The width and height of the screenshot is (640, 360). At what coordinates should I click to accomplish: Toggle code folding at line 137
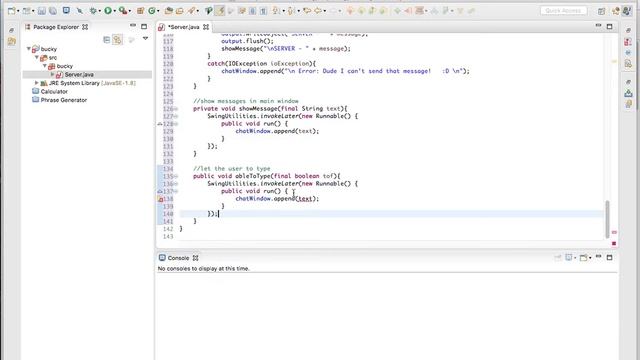(x=176, y=191)
